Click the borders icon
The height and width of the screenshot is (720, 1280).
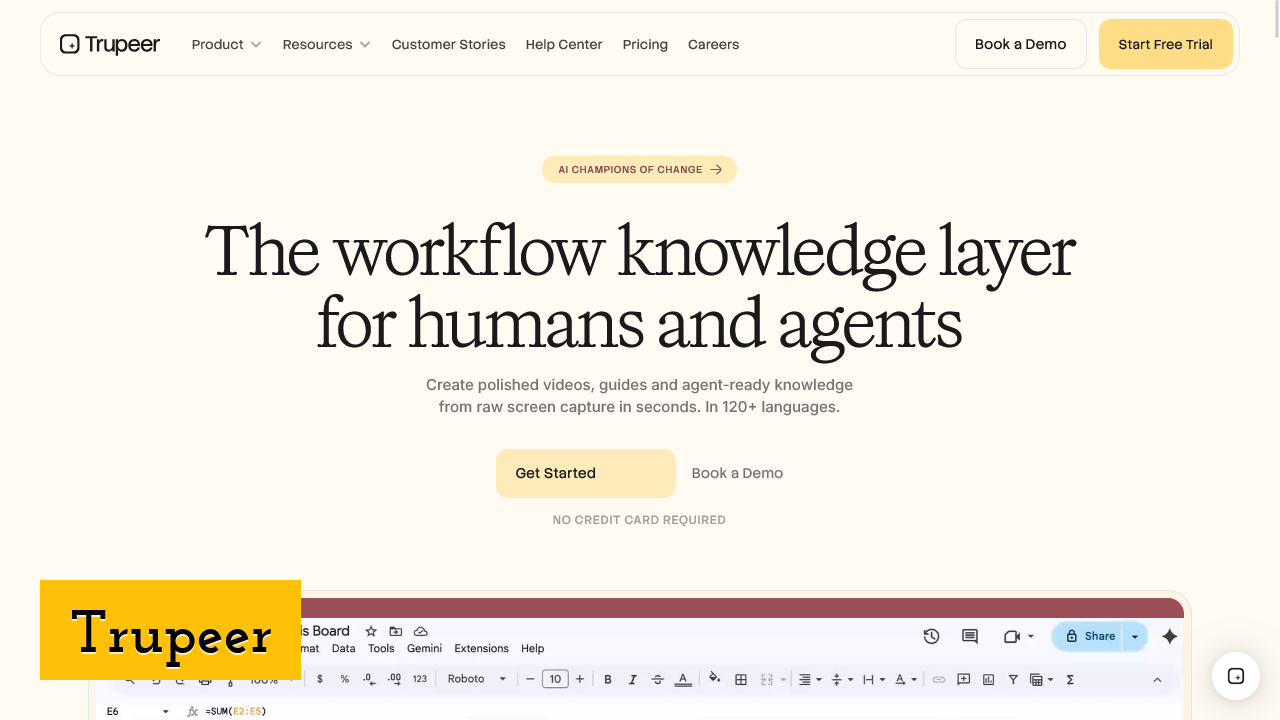point(741,679)
